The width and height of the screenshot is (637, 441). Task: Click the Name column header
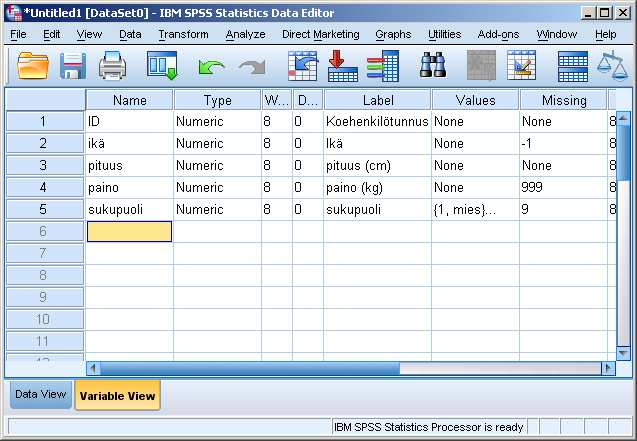point(130,100)
